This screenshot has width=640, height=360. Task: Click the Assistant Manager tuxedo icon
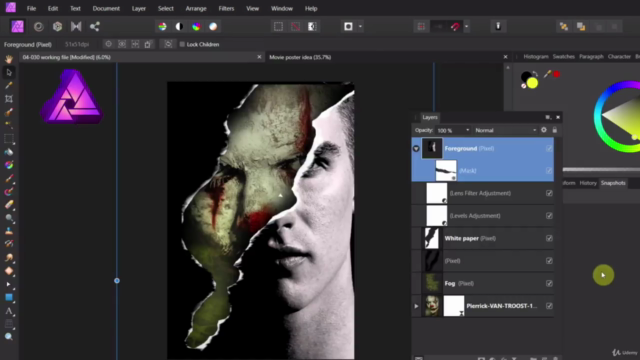pos(498,26)
